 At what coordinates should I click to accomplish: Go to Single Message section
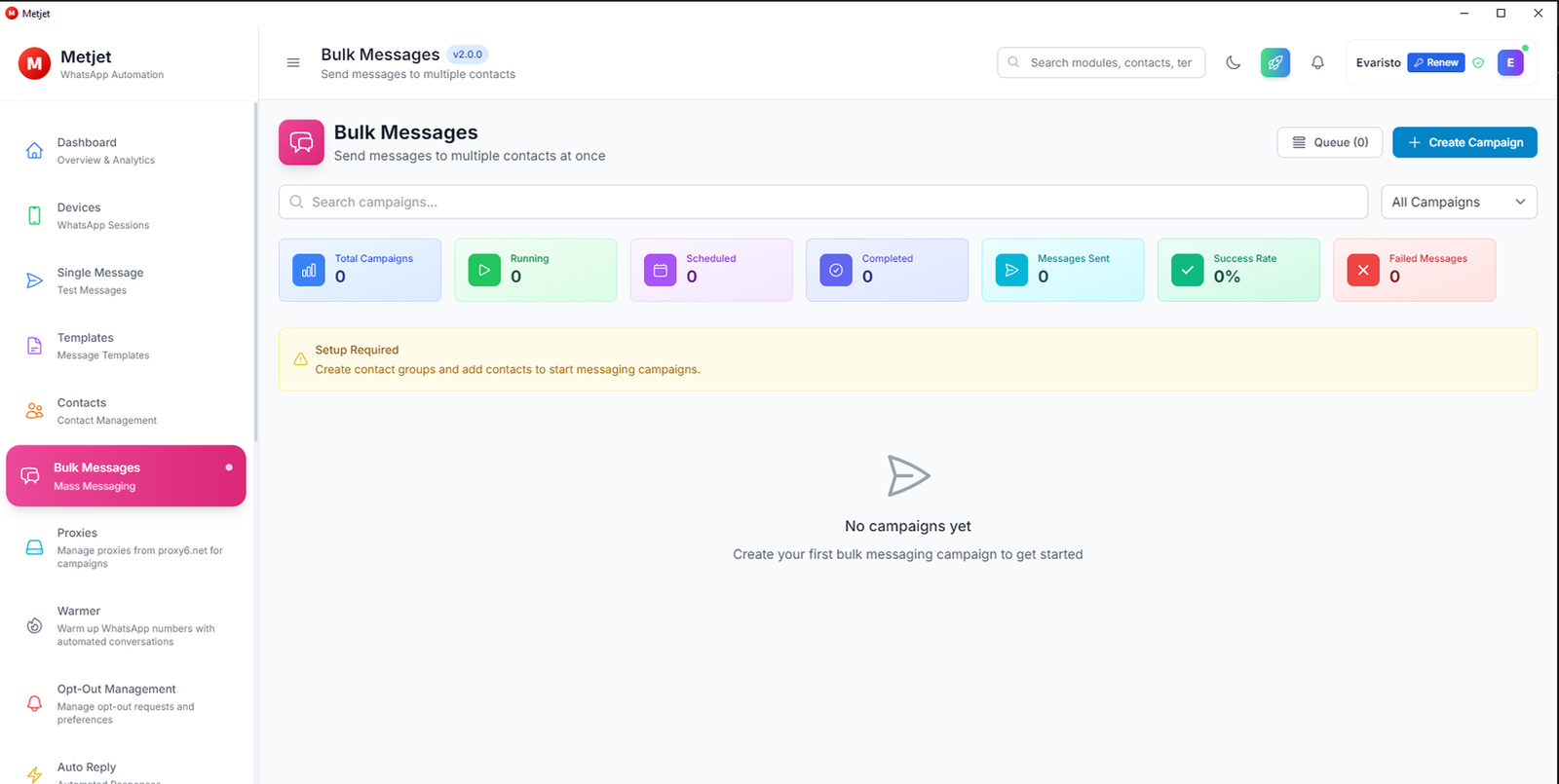127,280
